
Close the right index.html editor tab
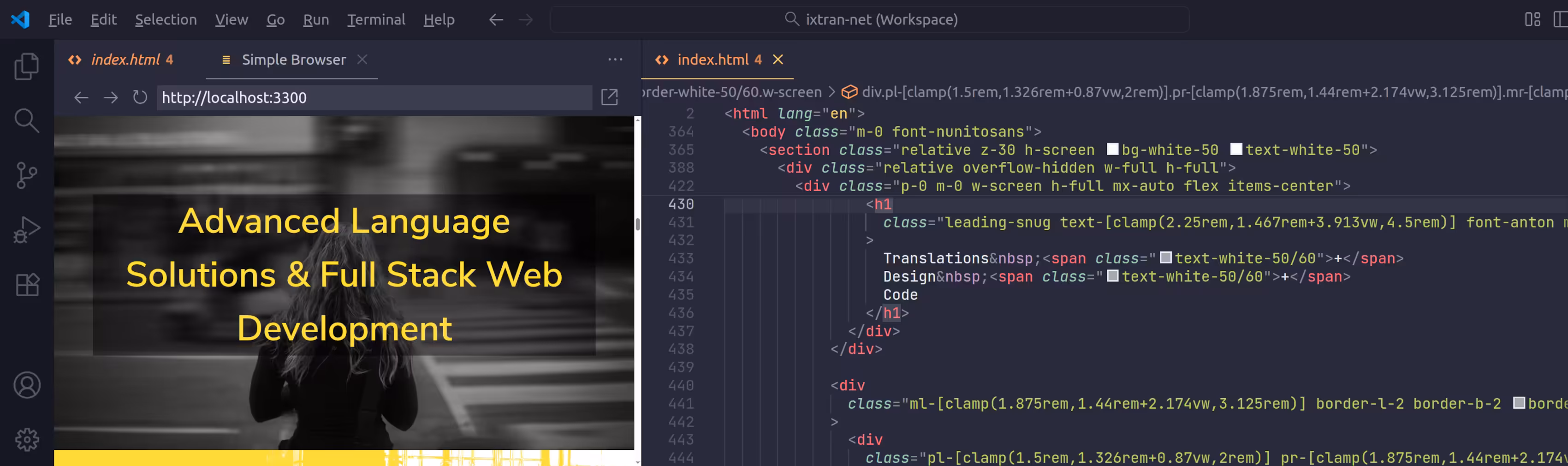click(778, 60)
